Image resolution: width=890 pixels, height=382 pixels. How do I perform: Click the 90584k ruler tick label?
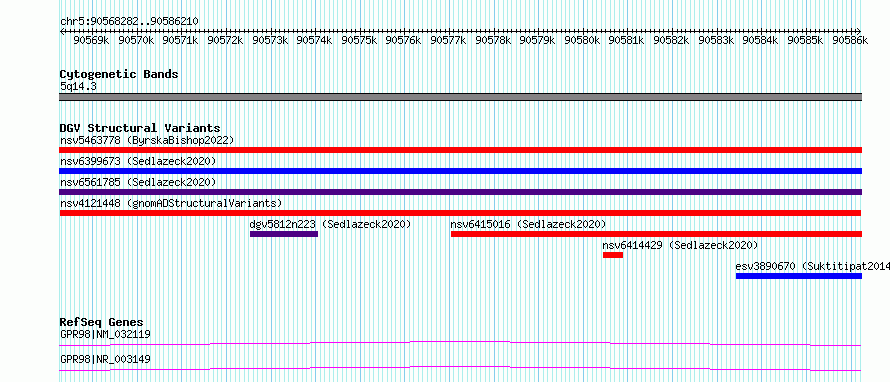[761, 40]
